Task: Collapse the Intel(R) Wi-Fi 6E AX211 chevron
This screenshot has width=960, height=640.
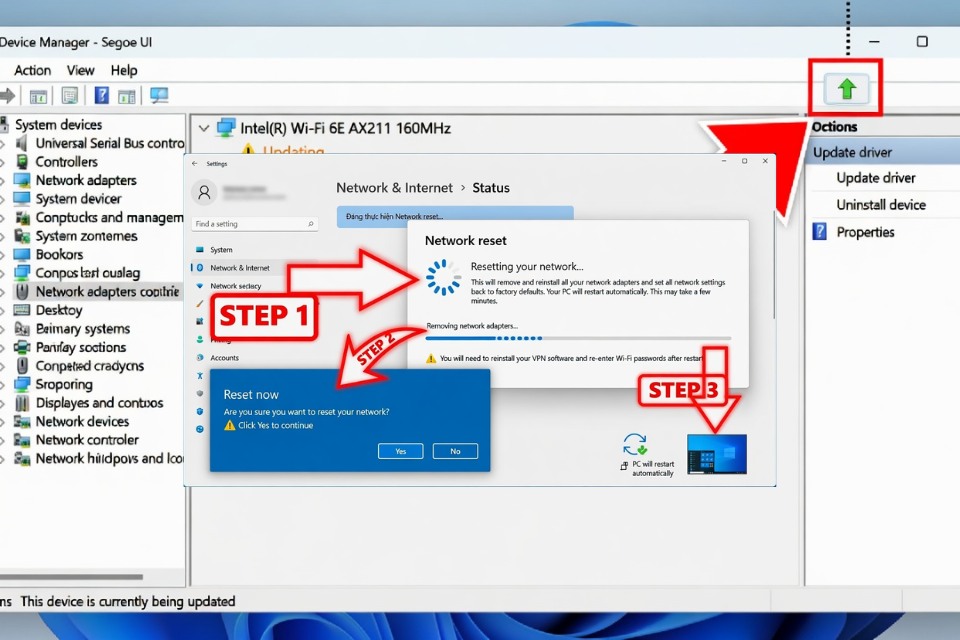Action: tap(204, 129)
